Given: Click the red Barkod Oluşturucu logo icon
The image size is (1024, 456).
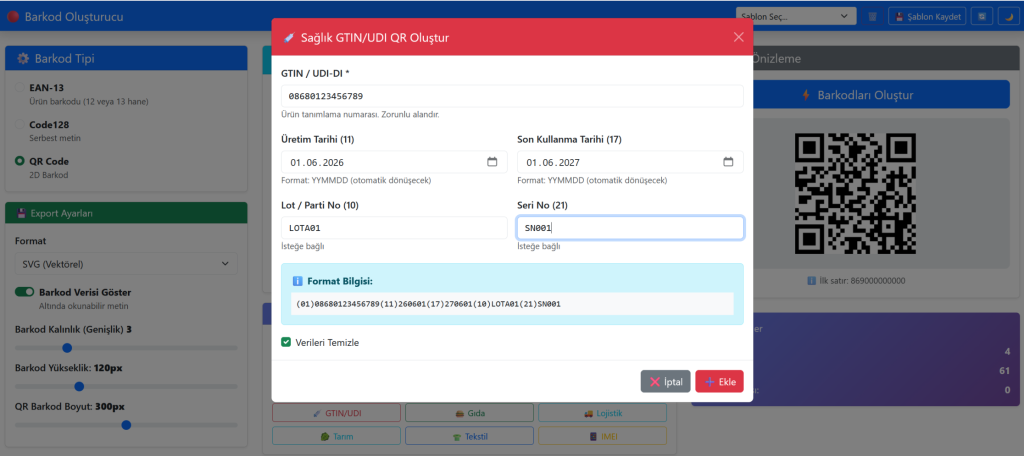Looking at the screenshot, I should click(13, 17).
